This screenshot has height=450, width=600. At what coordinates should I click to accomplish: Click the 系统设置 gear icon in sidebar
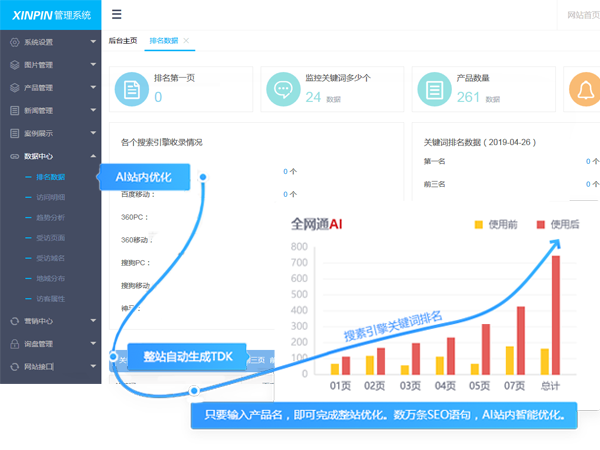13,42
